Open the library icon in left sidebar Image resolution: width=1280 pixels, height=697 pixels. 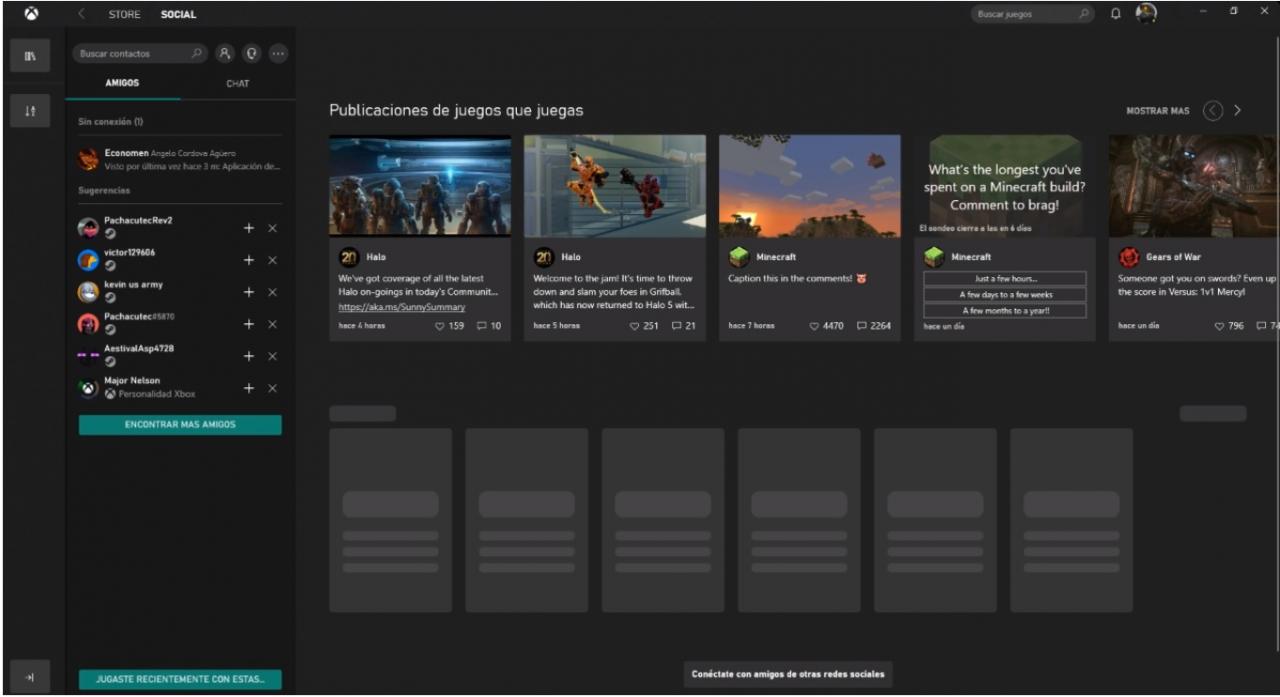pos(30,56)
